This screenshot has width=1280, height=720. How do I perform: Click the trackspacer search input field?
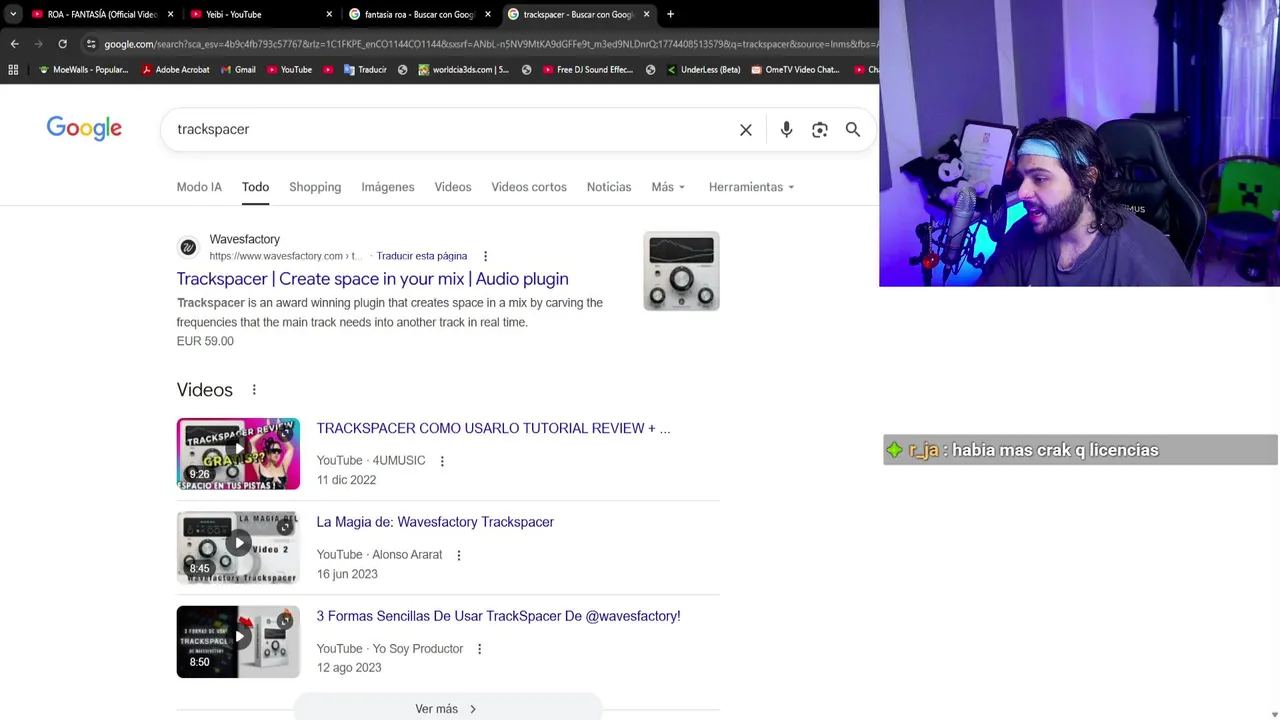[x=450, y=129]
